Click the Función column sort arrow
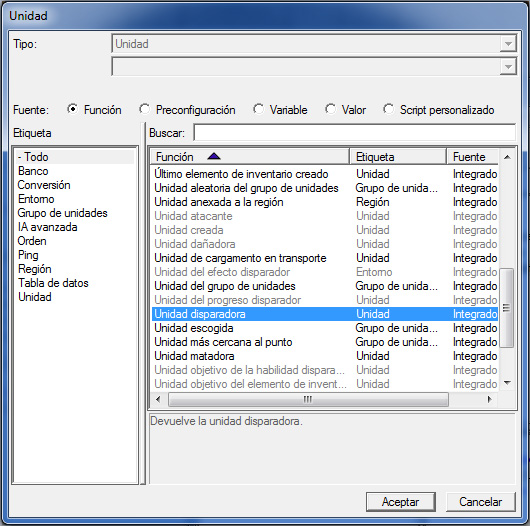Viewport: 530px width, 526px height. click(214, 157)
